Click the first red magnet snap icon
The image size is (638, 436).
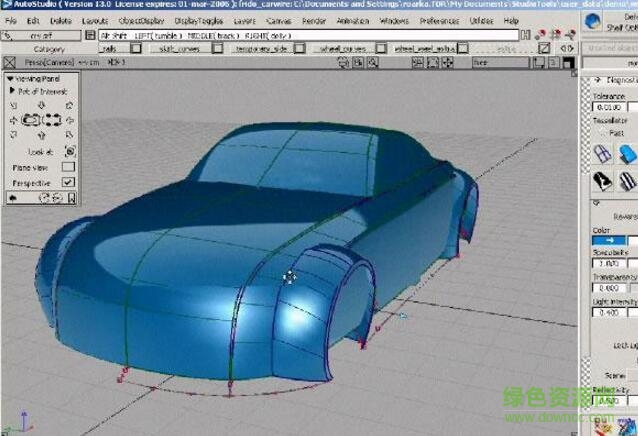pos(541,35)
